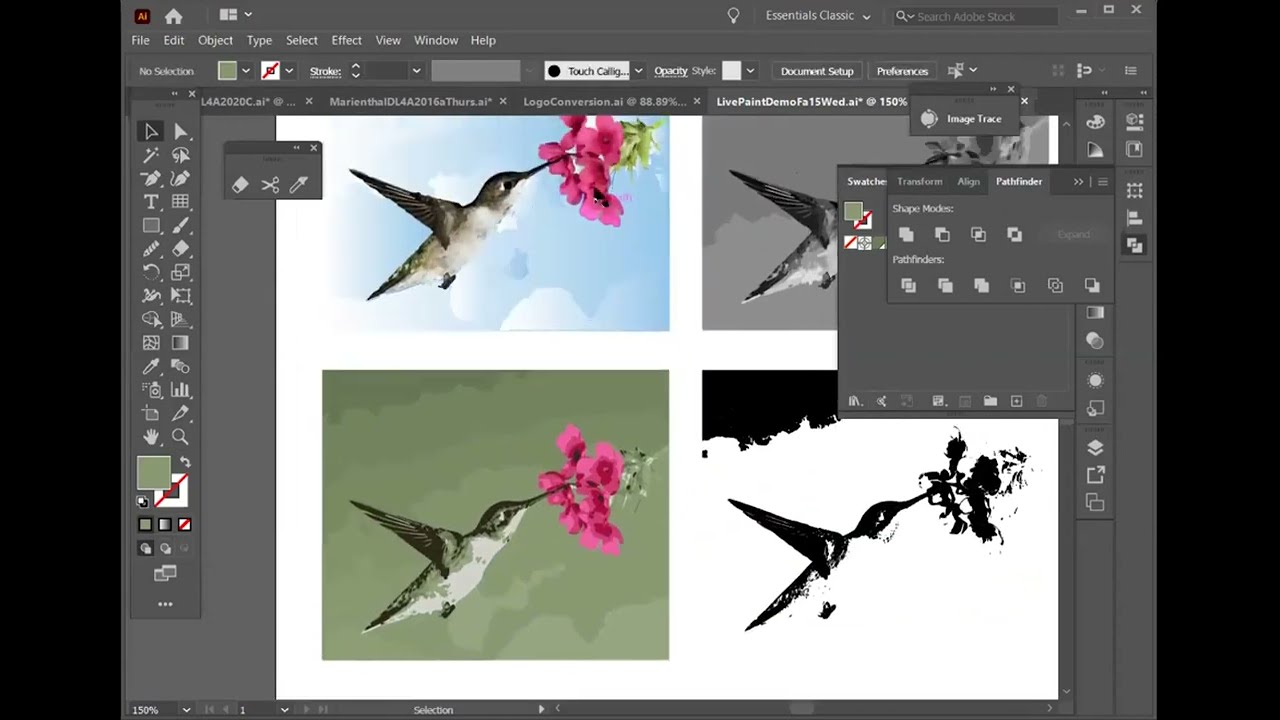Expand Pathfinder panel group double arrows
The image size is (1280, 720).
pos(1078,182)
